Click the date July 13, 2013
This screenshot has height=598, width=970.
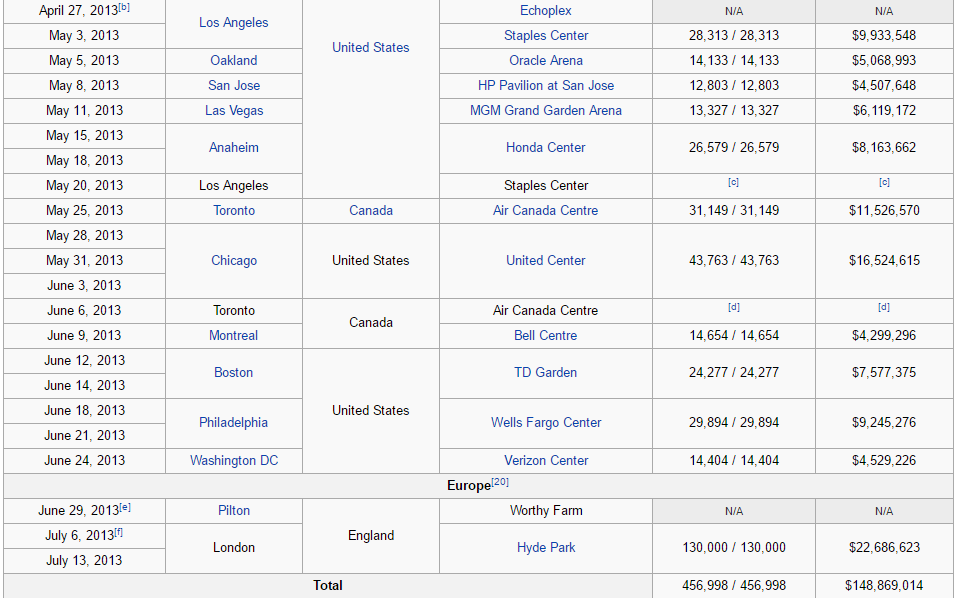tap(84, 560)
